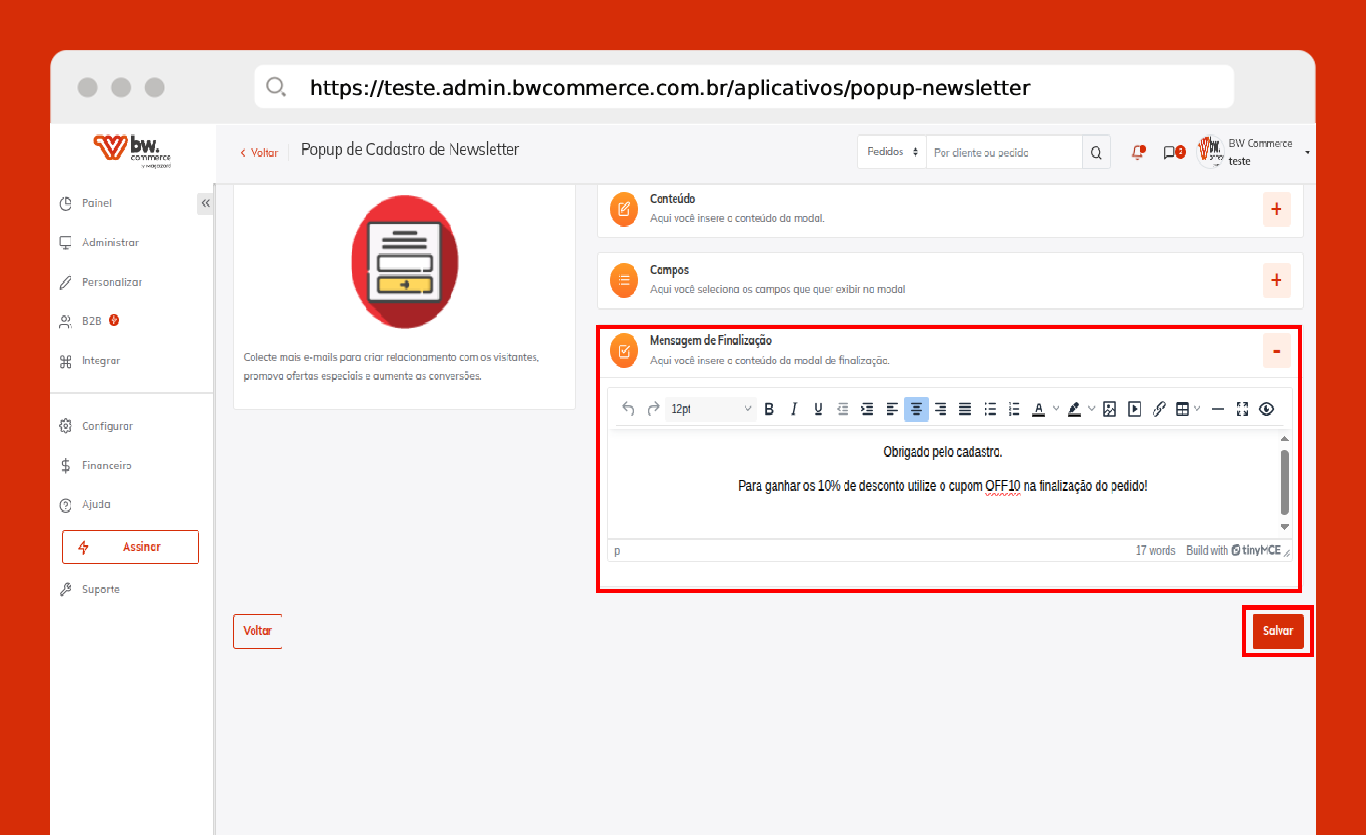Image resolution: width=1366 pixels, height=835 pixels.
Task: Click the insert link icon
Action: point(1160,409)
